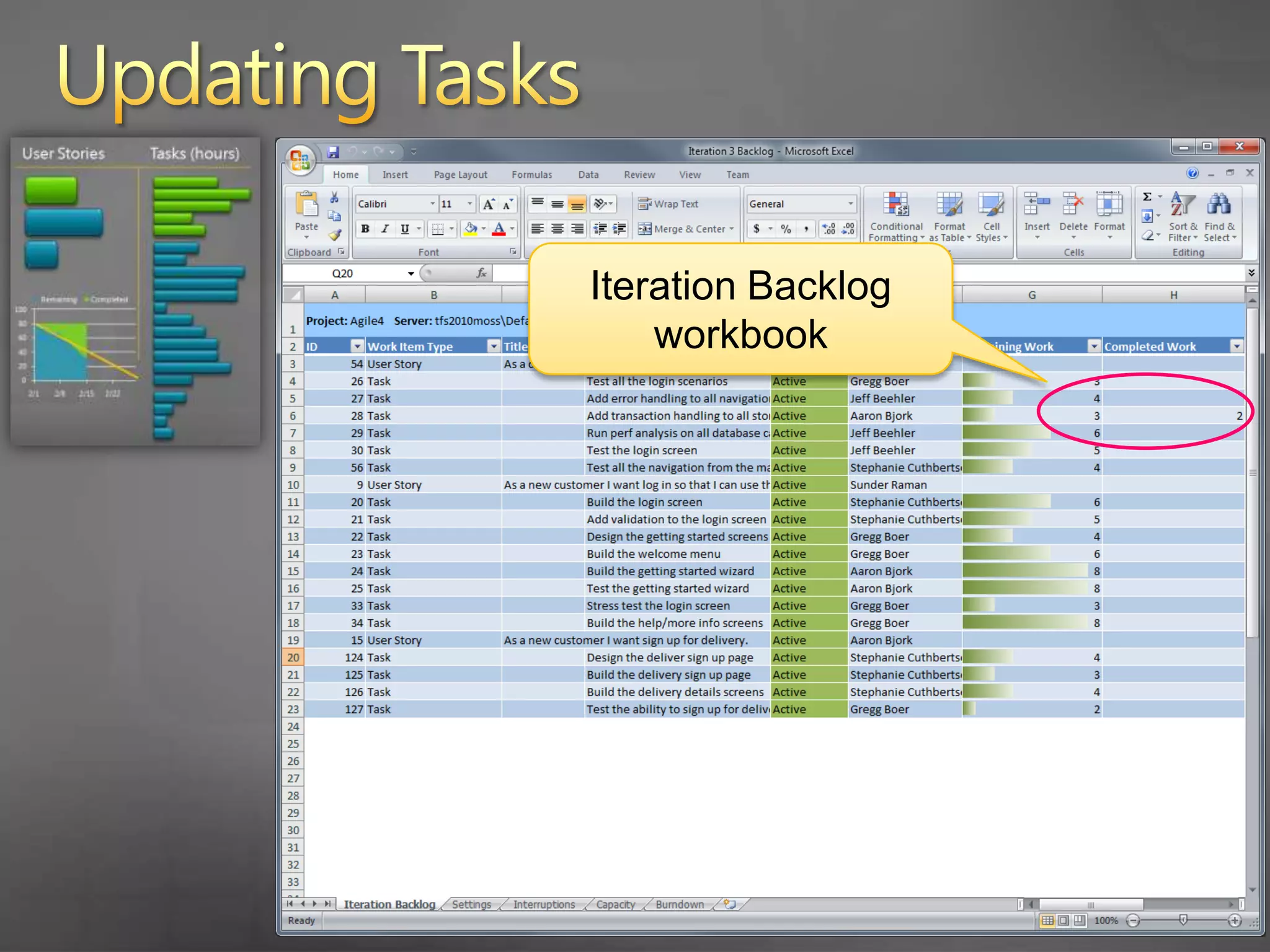Open the Page Layout ribbon tab
Screen dimensions: 1270x952
460,175
